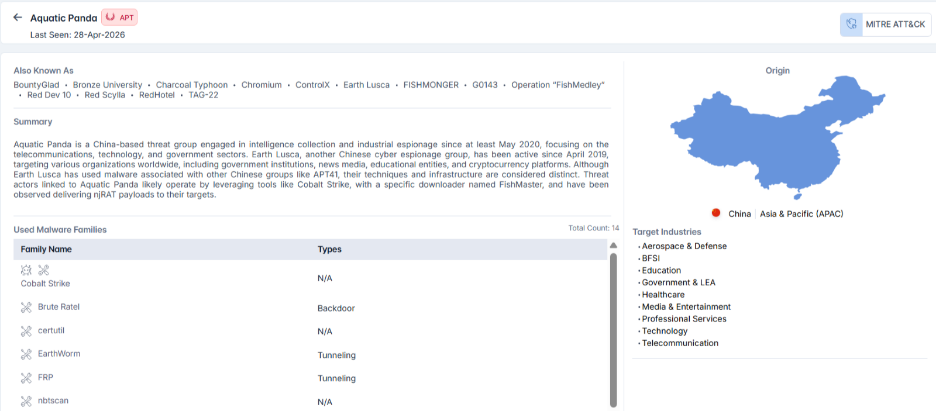The width and height of the screenshot is (936, 411).
Task: Click the APT badge icon
Action: click(x=110, y=17)
